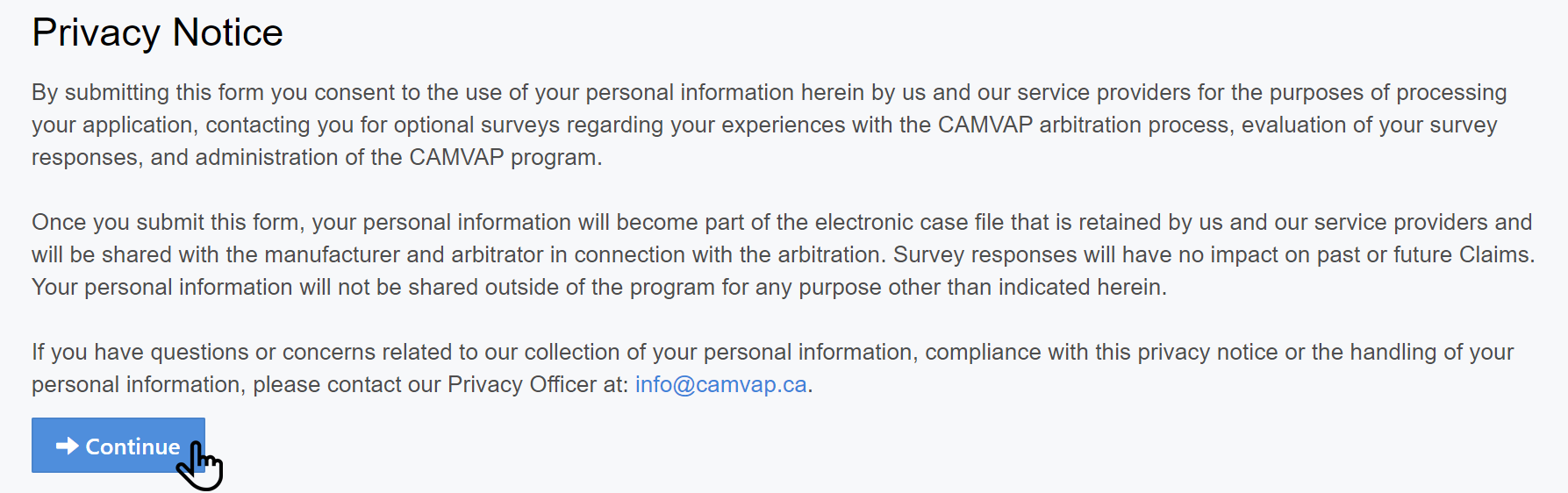Click the sentence starting "Your personal information will not"

(598, 287)
